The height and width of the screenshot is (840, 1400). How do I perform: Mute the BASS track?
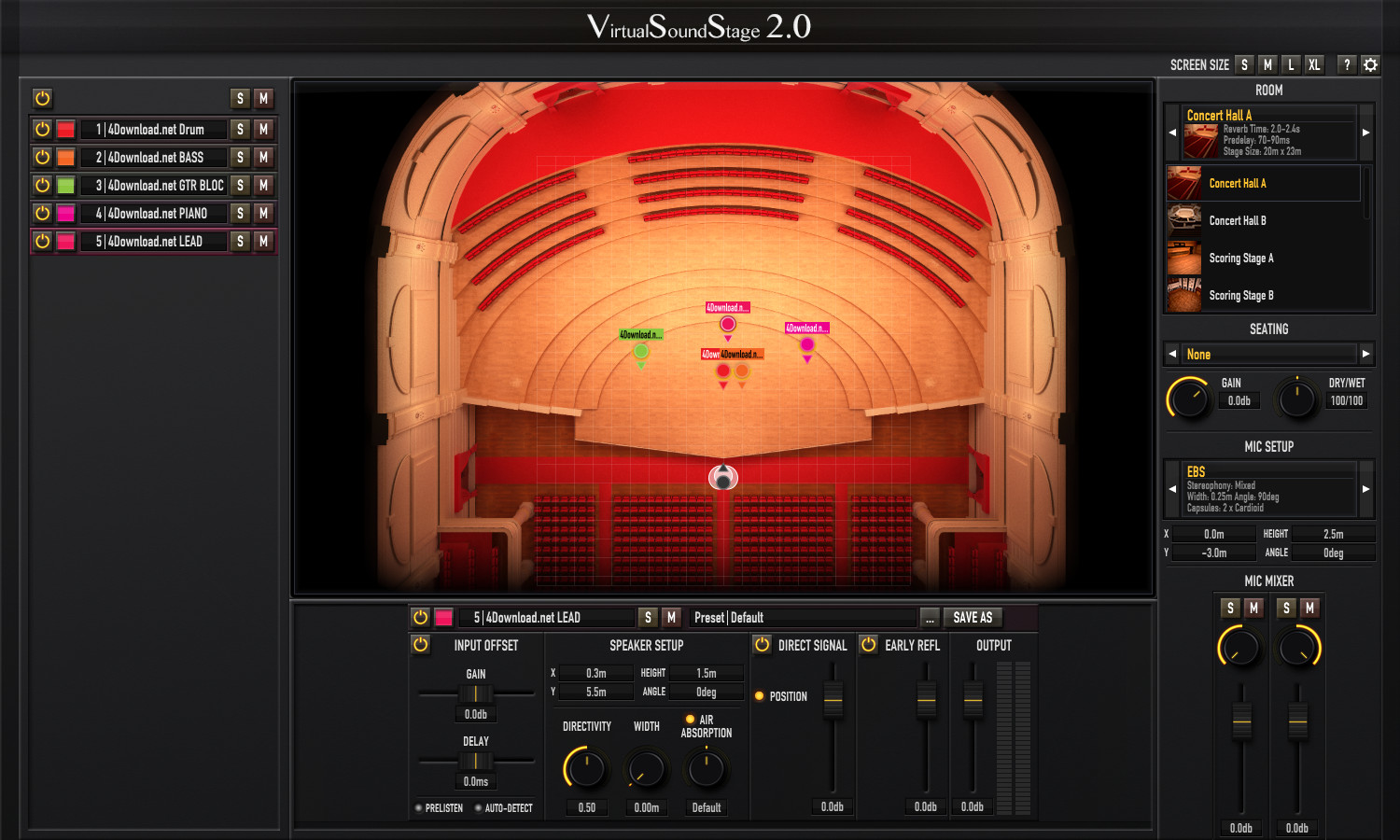coord(263,157)
